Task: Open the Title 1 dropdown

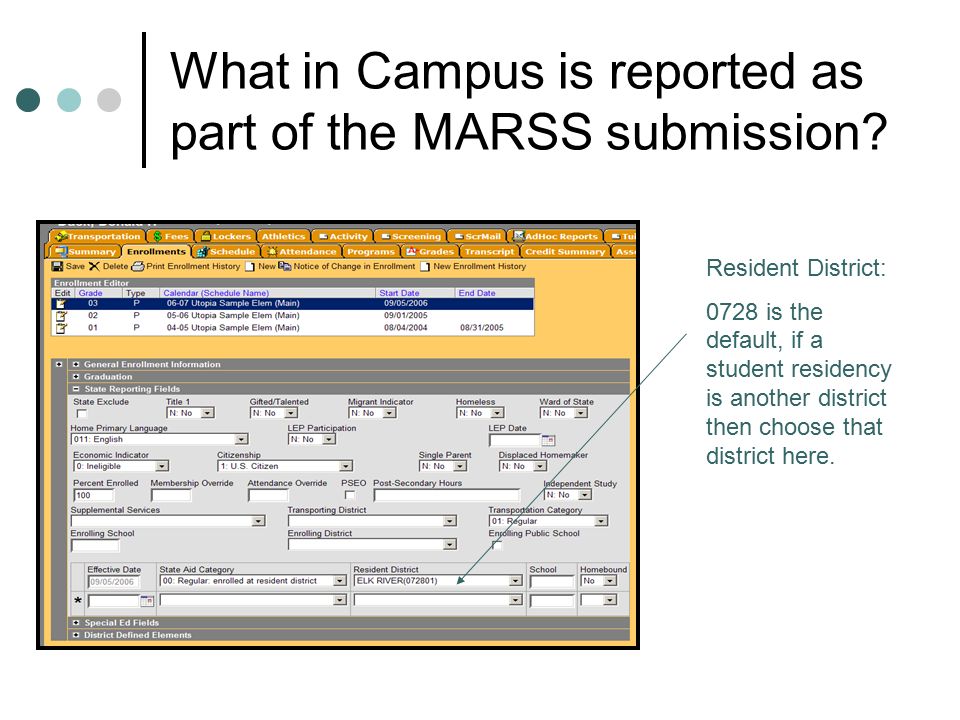Action: coord(208,413)
